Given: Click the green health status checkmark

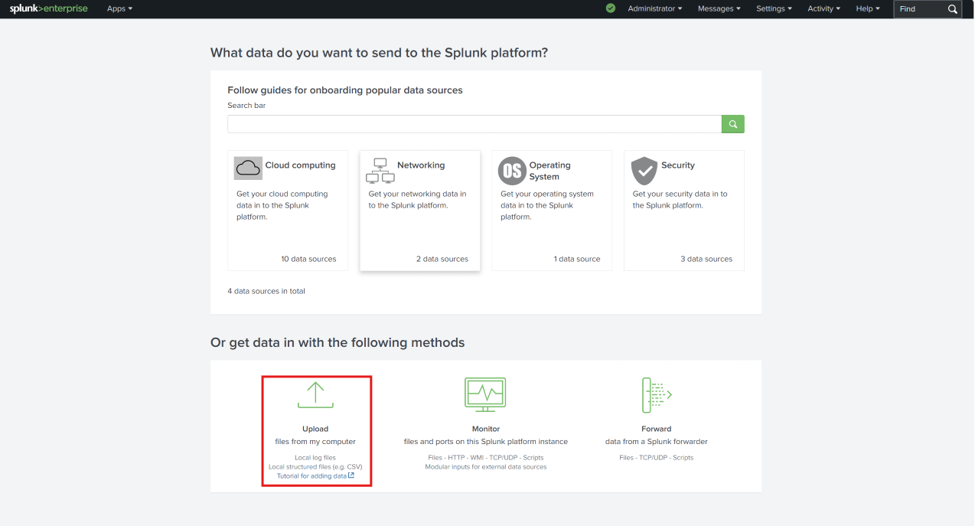Looking at the screenshot, I should (x=611, y=8).
